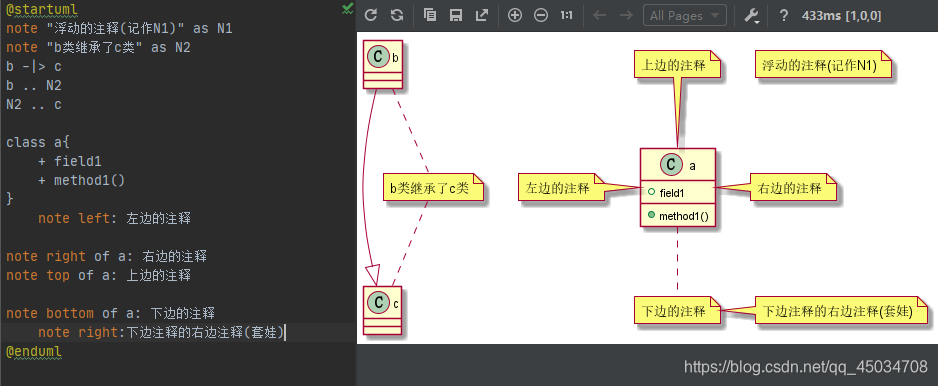Click the class a header
Image resolution: width=938 pixels, height=386 pixels.
coord(677,165)
